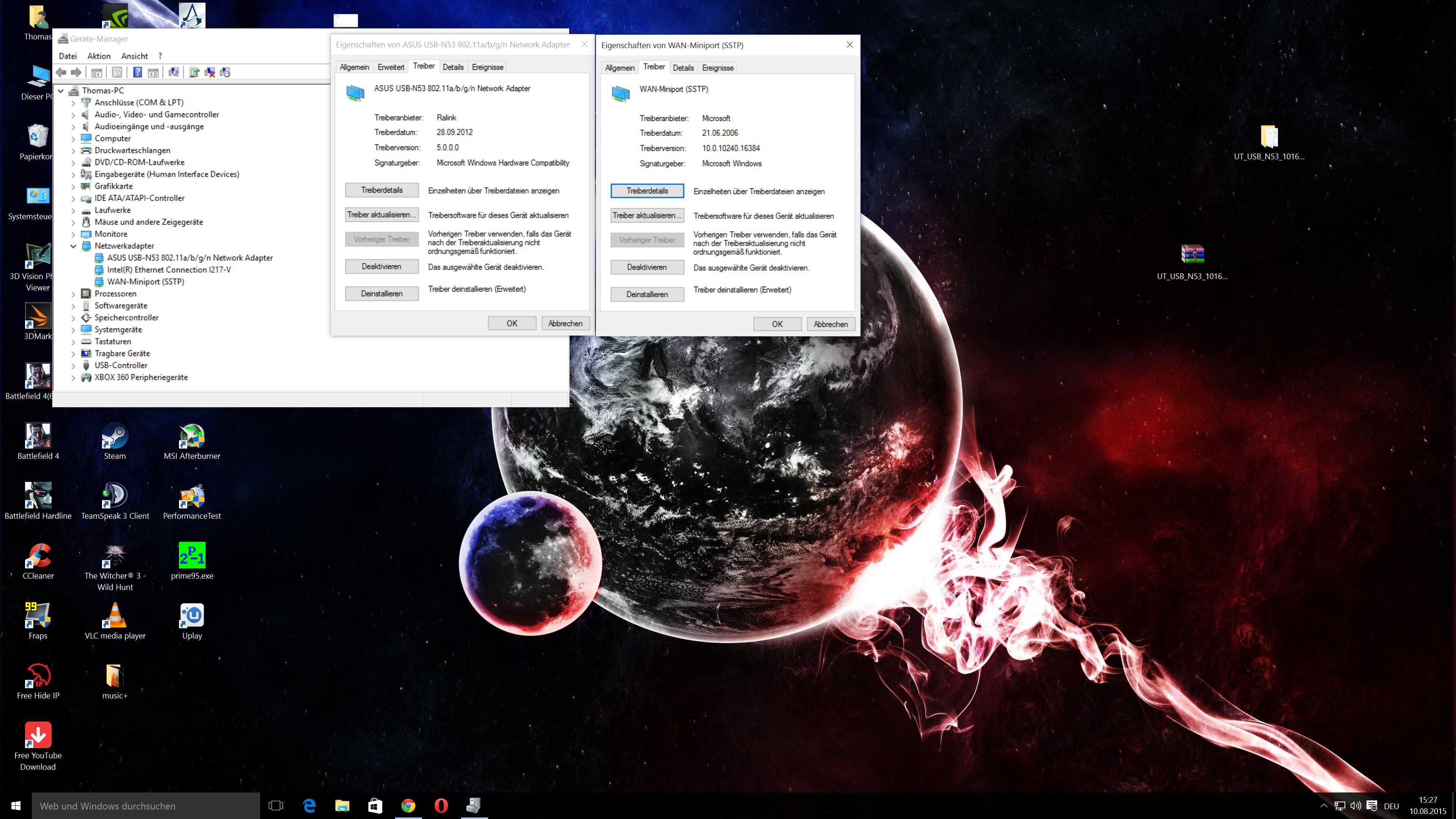Click Deinstallieren in ASUS adapter dialog
Viewport: 1456px width, 819px height.
pyautogui.click(x=382, y=293)
